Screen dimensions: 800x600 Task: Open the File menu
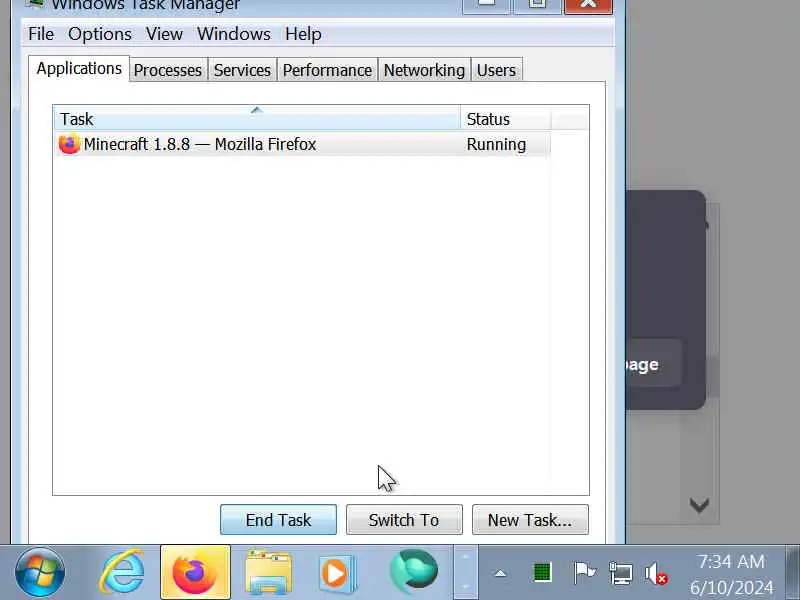[41, 34]
